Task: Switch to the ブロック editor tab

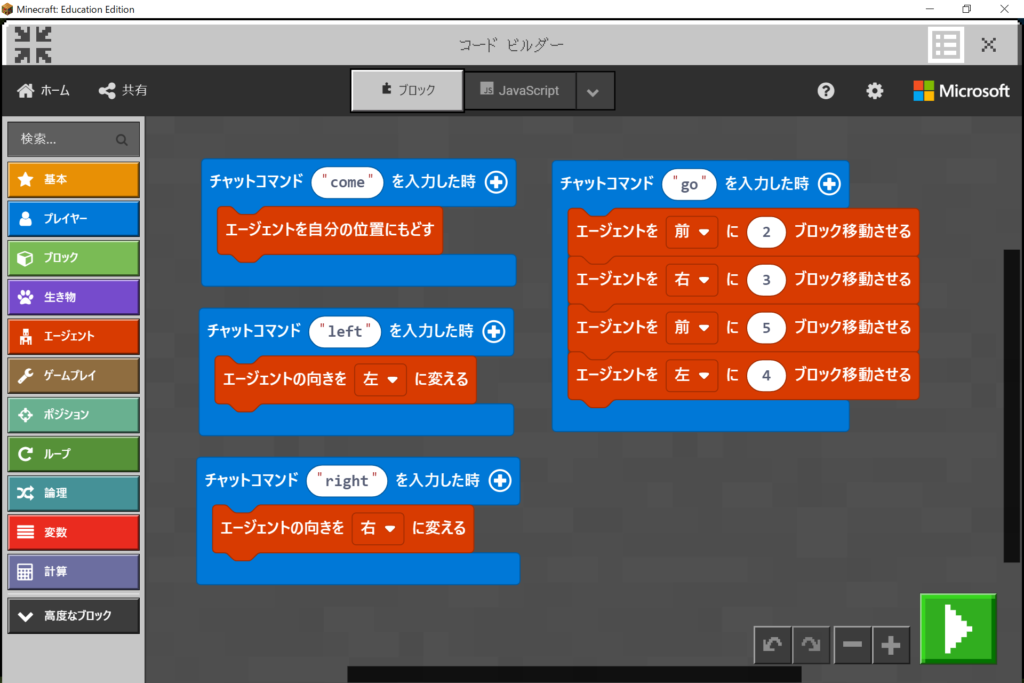Action: 408,90
